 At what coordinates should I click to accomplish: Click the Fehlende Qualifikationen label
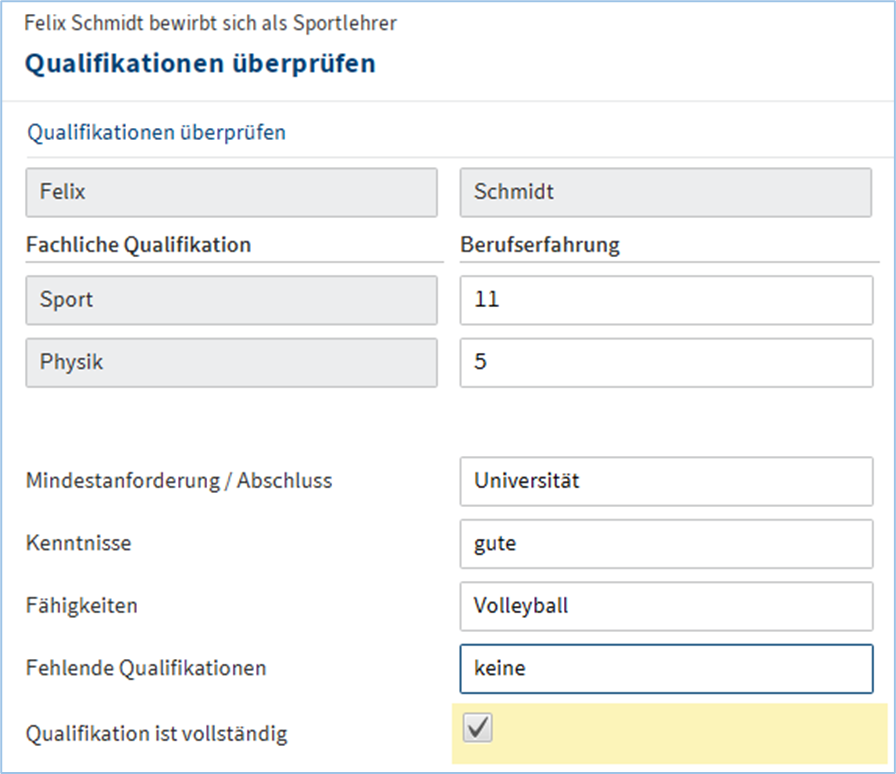pyautogui.click(x=146, y=668)
